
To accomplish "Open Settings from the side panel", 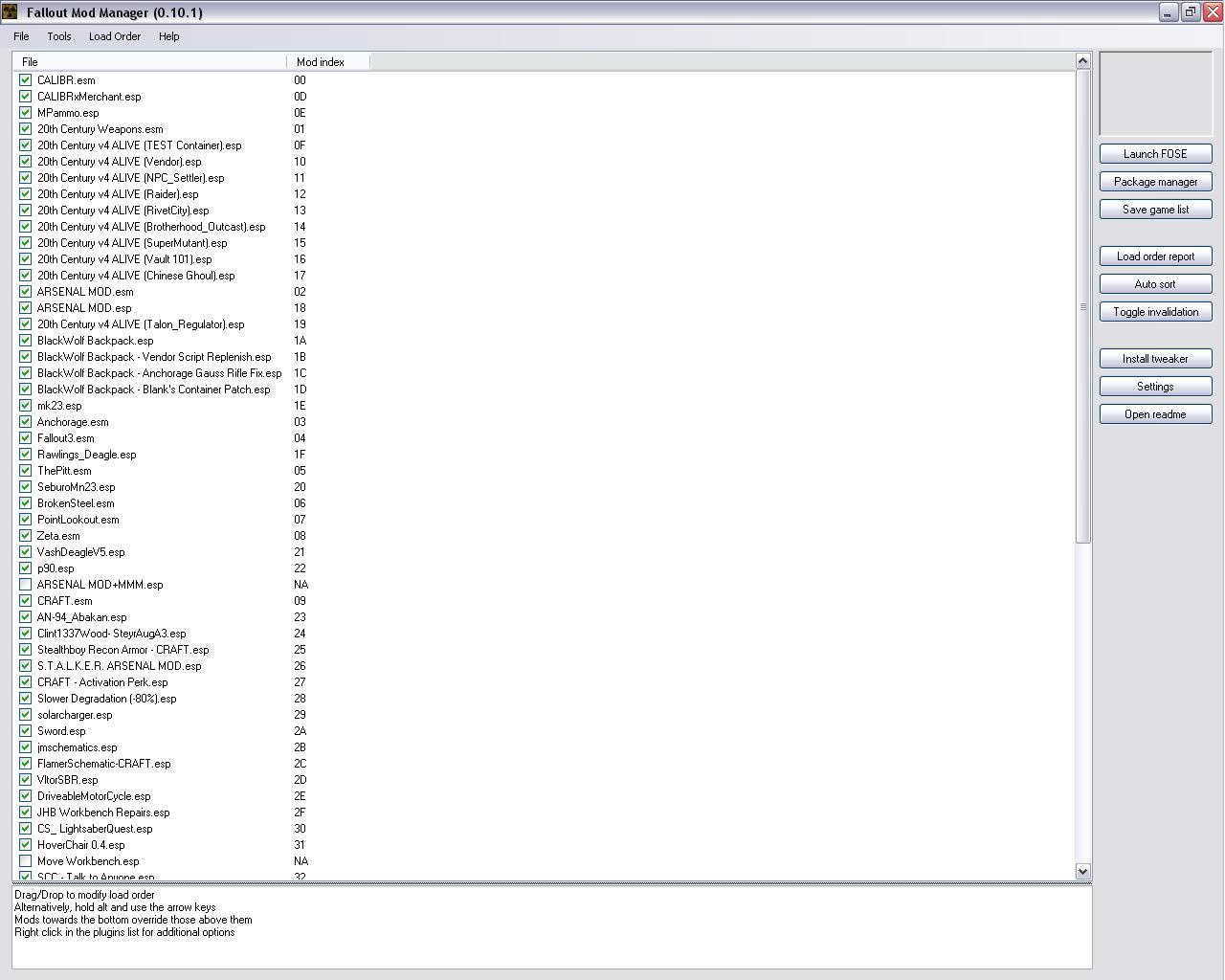I will pos(1155,387).
